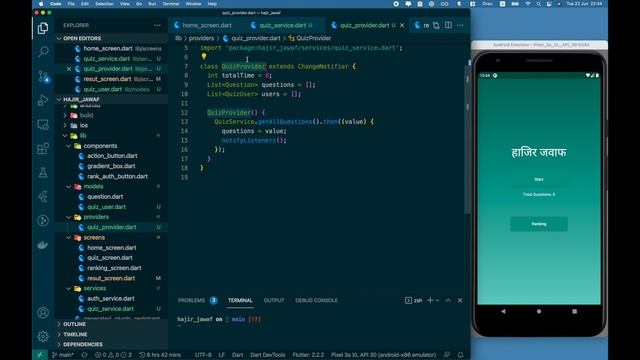Open the Explorer view in activity bar
This screenshot has height=360, width=640.
pos(43,28)
